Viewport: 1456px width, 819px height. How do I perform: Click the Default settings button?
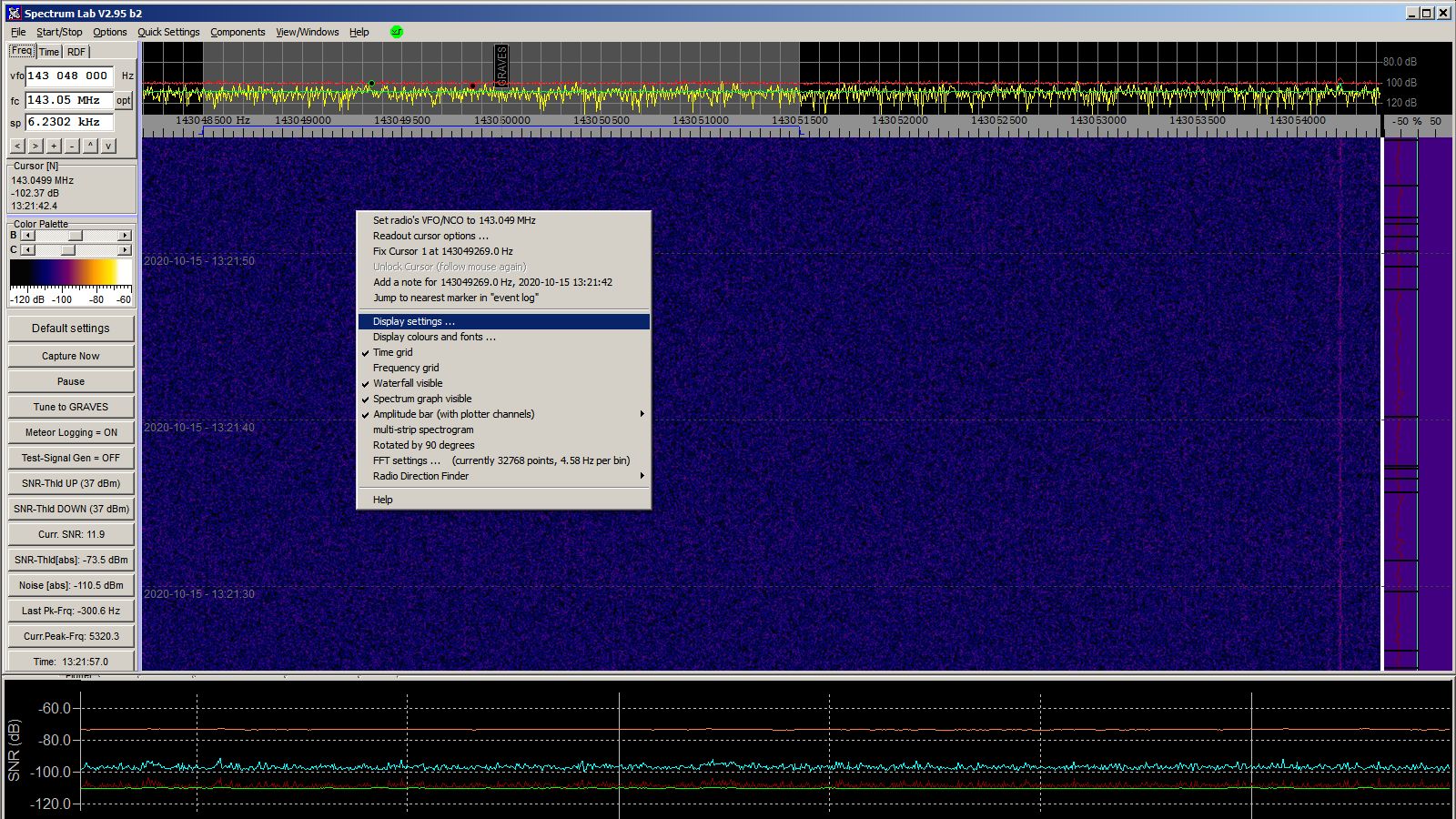71,329
